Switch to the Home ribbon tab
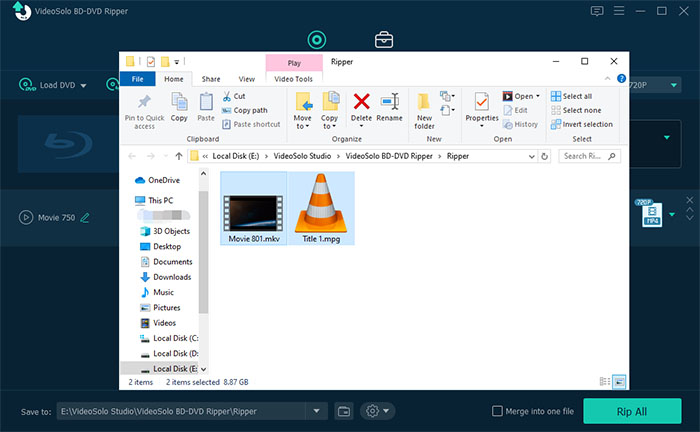 [x=174, y=79]
